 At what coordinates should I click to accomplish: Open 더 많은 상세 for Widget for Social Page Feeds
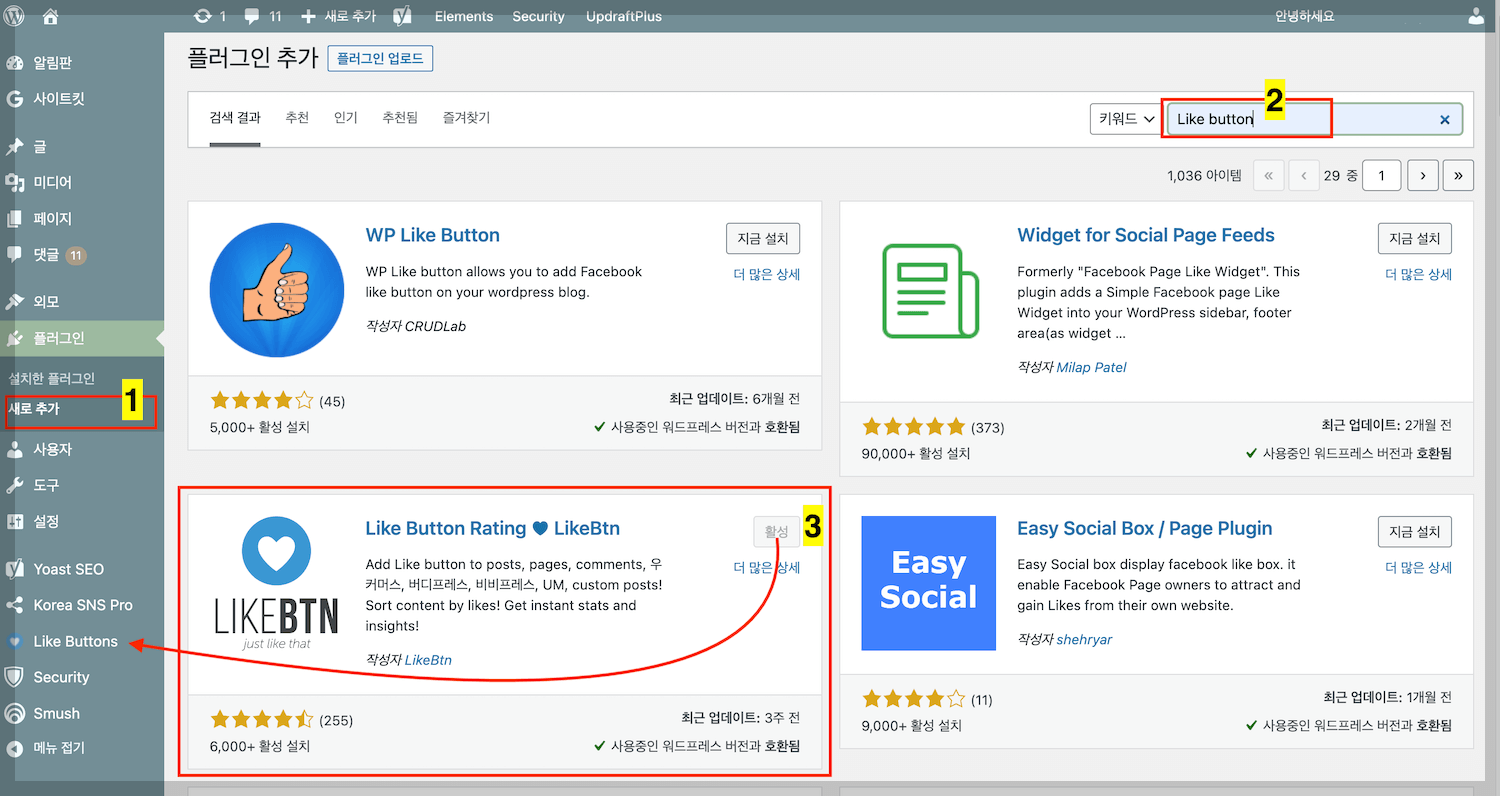coord(1418,274)
